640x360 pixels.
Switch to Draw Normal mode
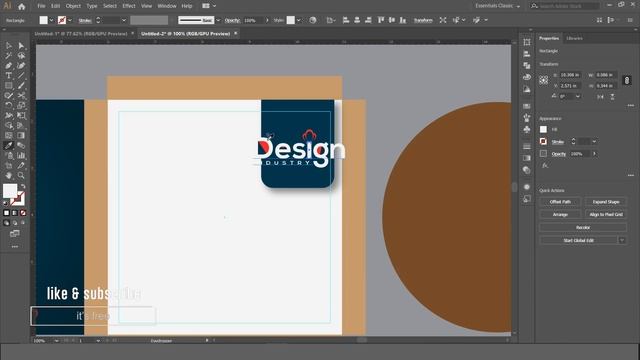pos(6,223)
